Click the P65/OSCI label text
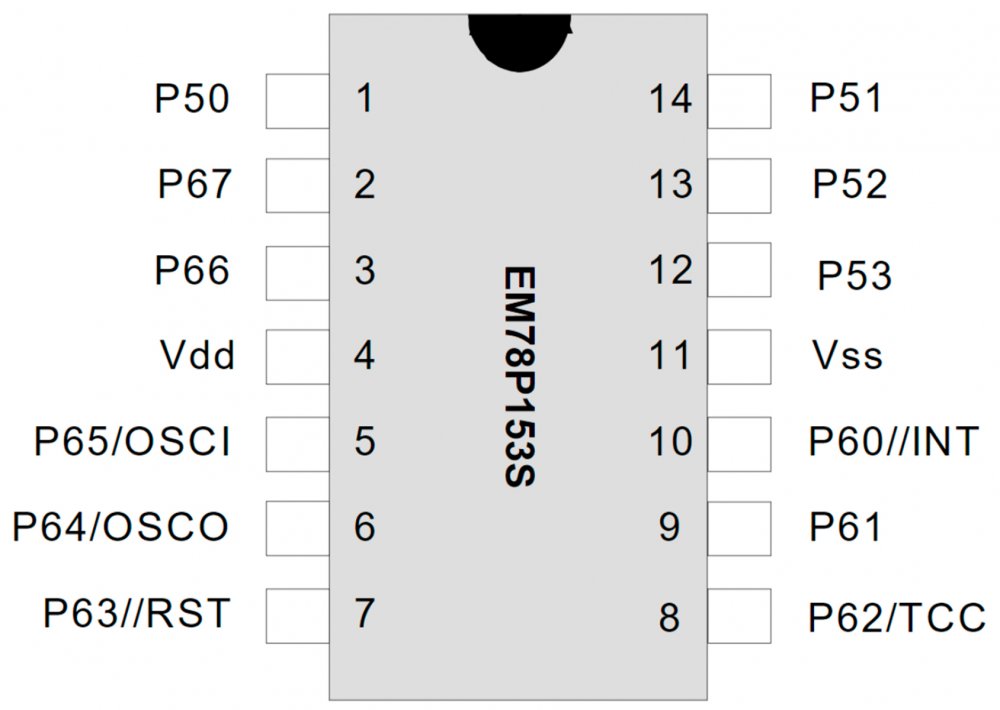1000x710 pixels. [133, 442]
